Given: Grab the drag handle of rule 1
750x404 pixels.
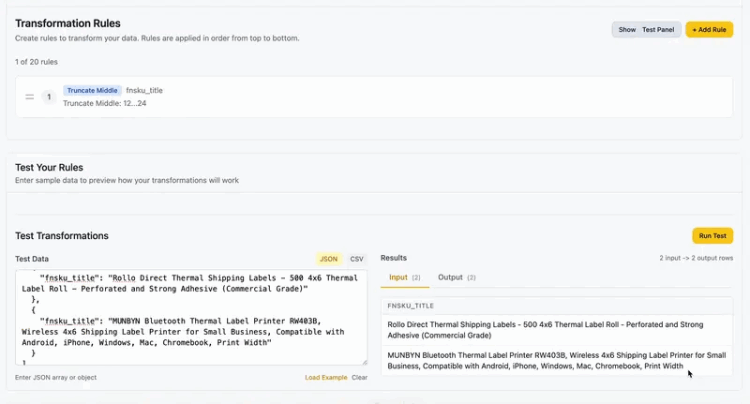Looking at the screenshot, I should click(30, 97).
